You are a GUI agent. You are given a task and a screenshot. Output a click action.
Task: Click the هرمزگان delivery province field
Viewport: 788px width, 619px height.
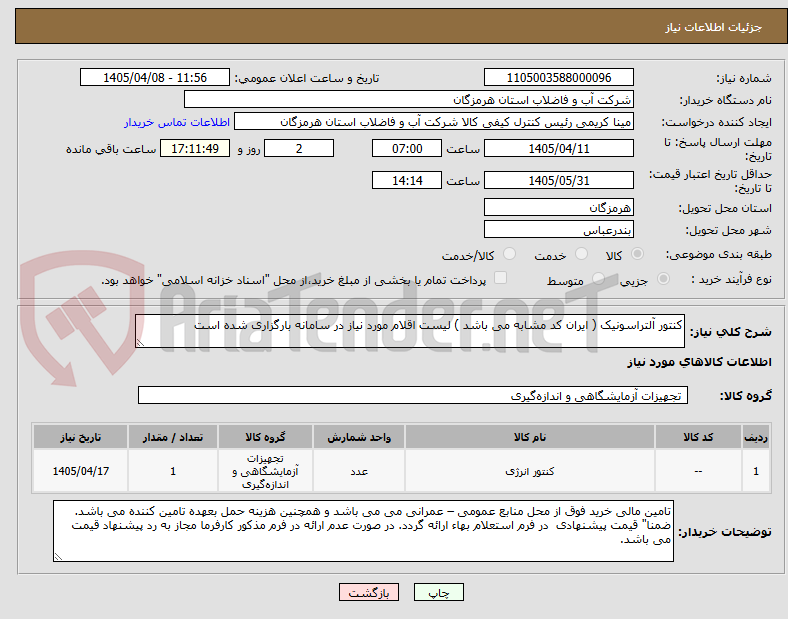tap(558, 207)
